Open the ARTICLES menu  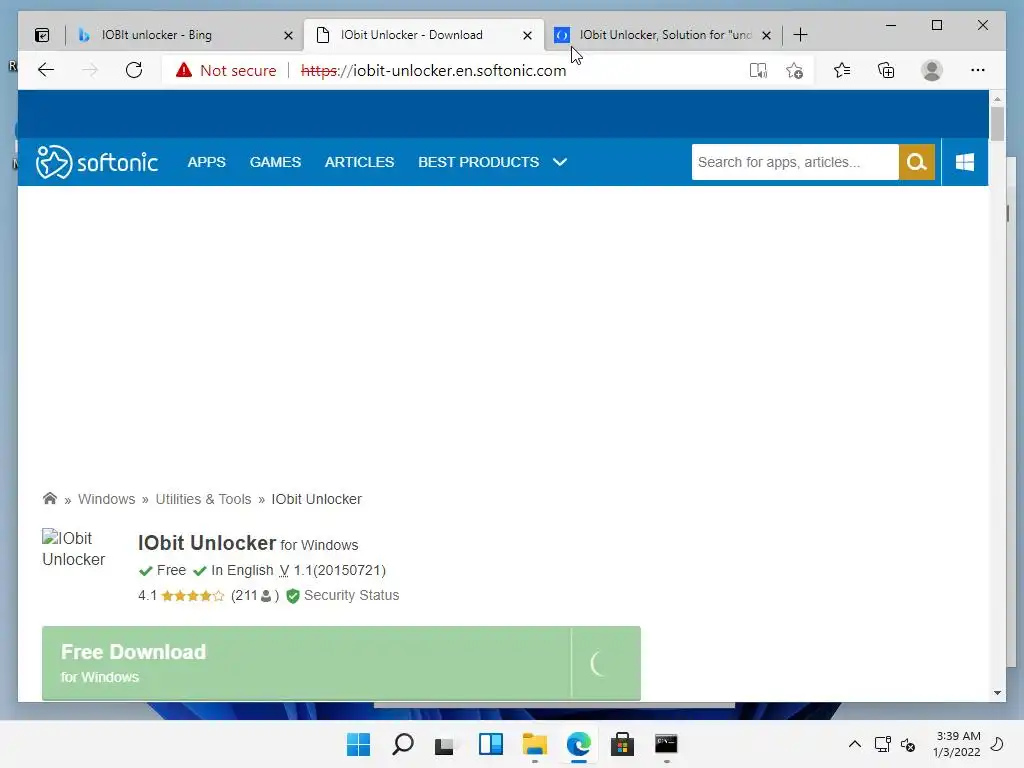[x=359, y=162]
